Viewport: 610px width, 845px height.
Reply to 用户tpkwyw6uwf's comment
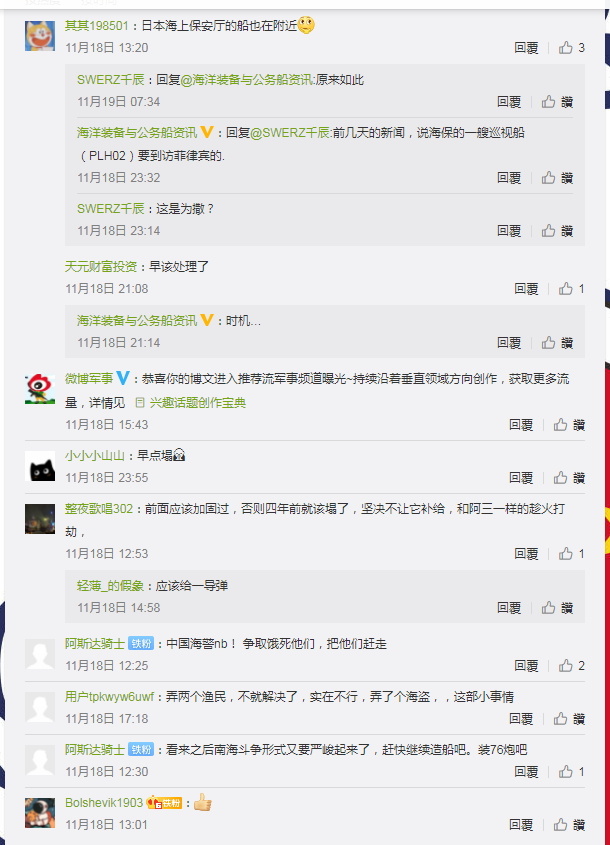coord(521,719)
